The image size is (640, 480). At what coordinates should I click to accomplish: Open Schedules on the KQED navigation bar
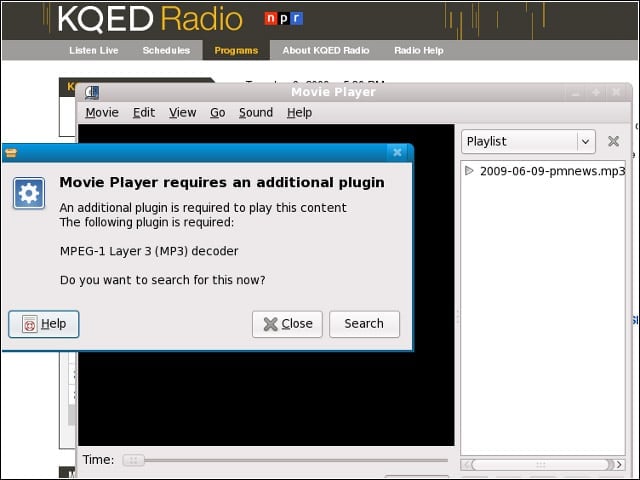click(166, 50)
